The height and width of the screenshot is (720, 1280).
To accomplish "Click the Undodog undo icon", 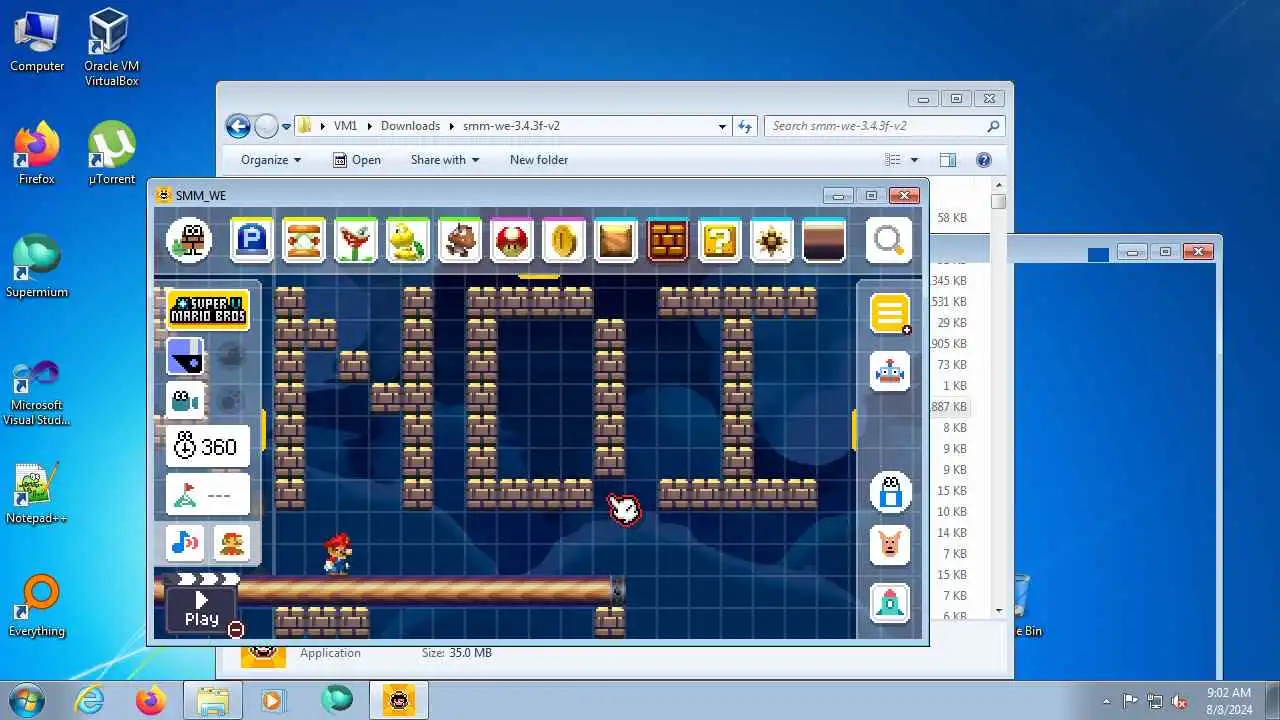I will click(x=890, y=545).
